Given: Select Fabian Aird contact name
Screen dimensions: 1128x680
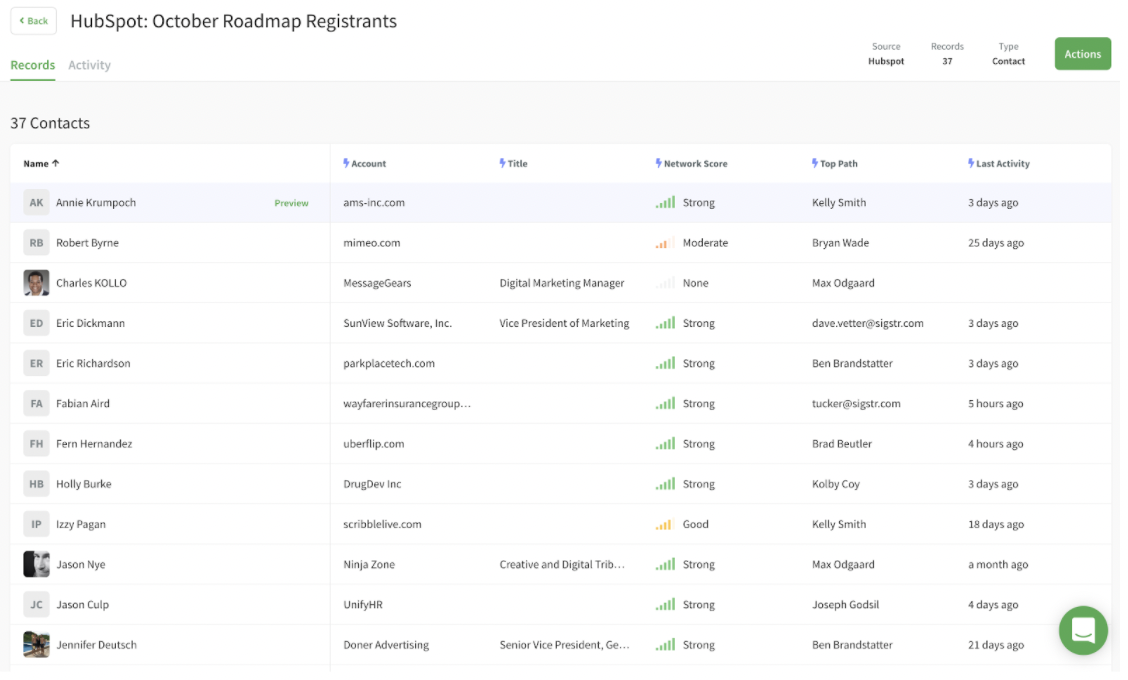Looking at the screenshot, I should pos(83,404).
